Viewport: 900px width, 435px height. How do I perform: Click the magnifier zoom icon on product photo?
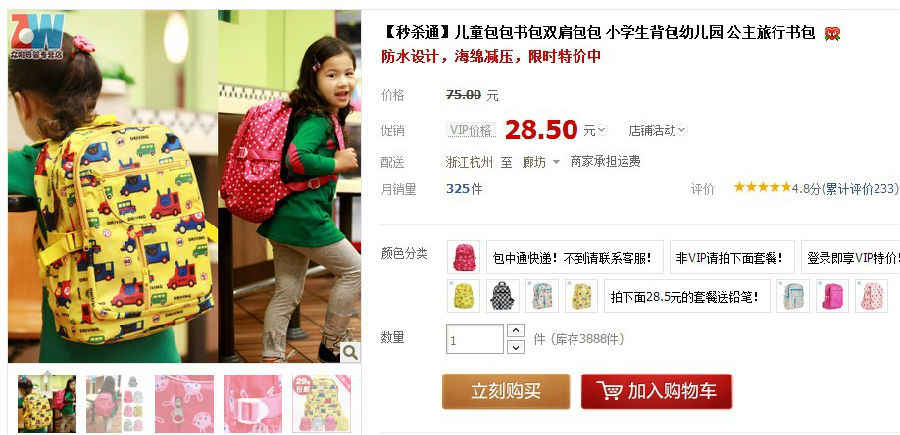[x=350, y=352]
